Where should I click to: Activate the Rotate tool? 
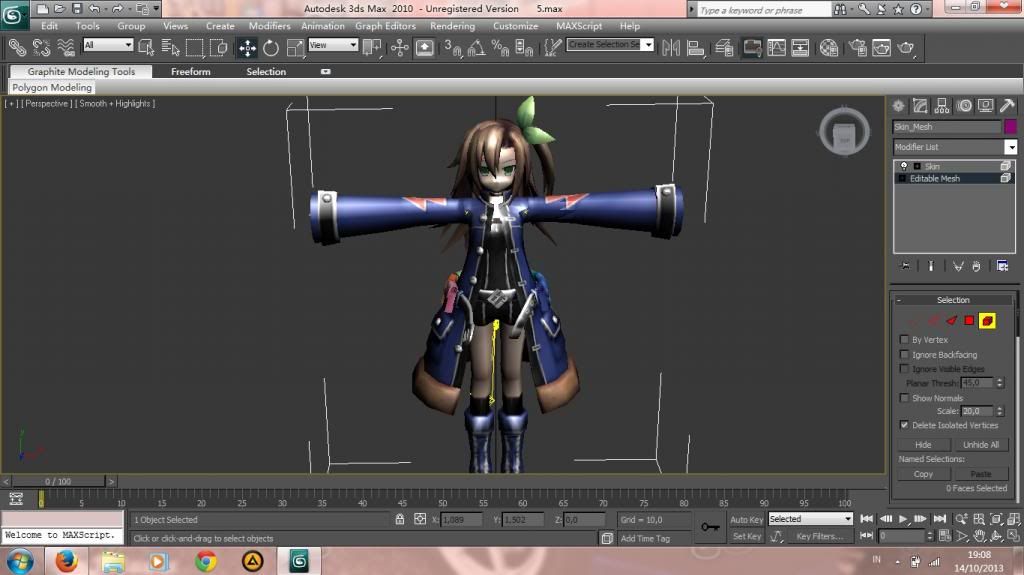tap(270, 48)
